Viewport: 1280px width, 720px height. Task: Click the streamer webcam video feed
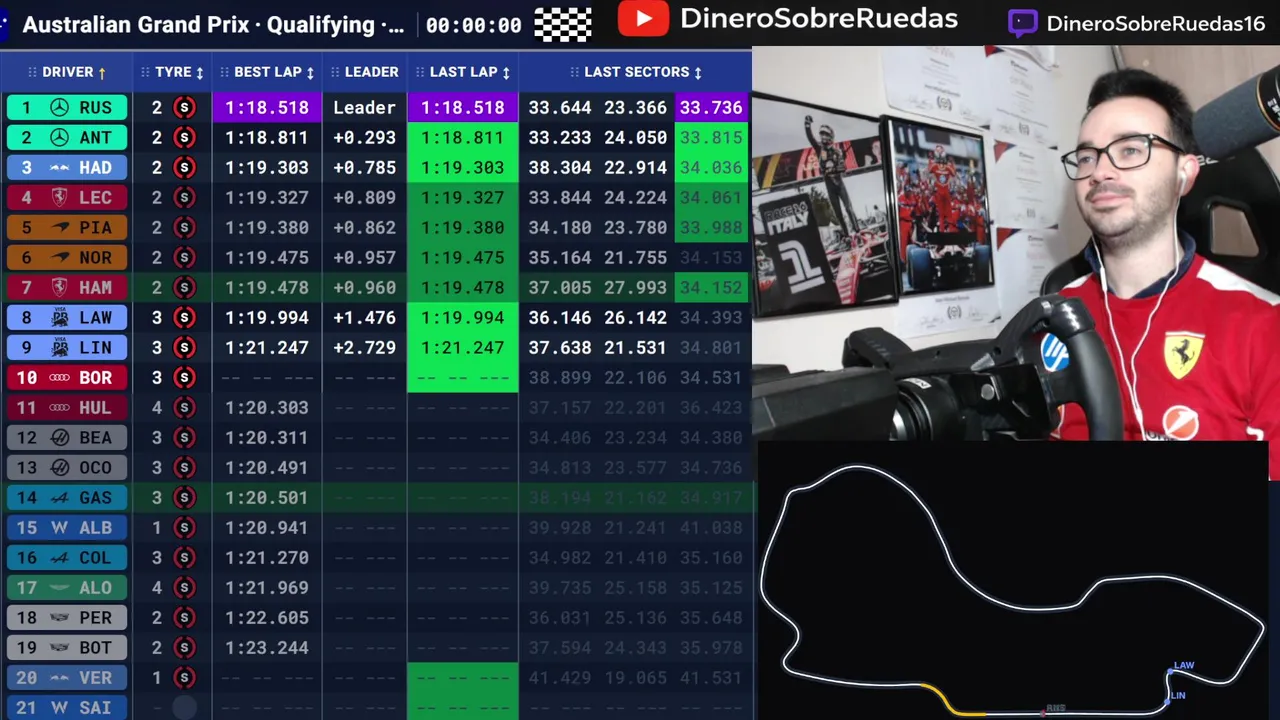coord(1016,243)
